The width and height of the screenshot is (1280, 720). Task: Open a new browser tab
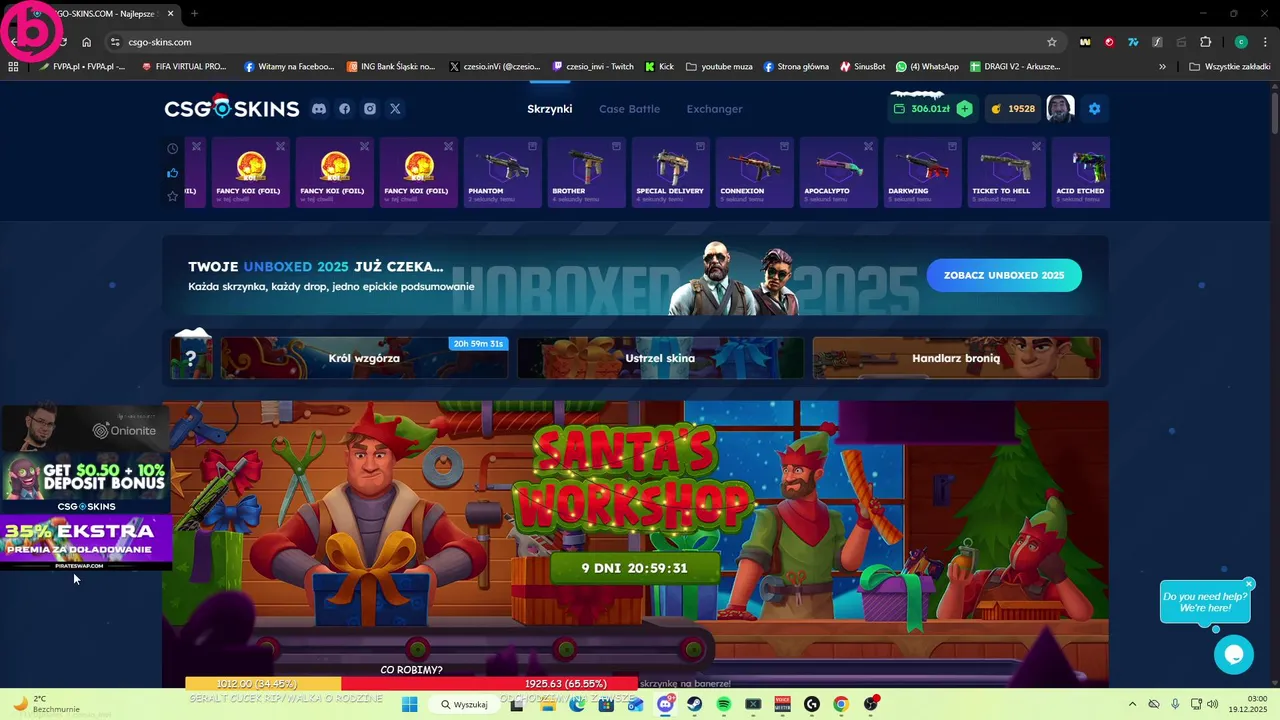194,13
